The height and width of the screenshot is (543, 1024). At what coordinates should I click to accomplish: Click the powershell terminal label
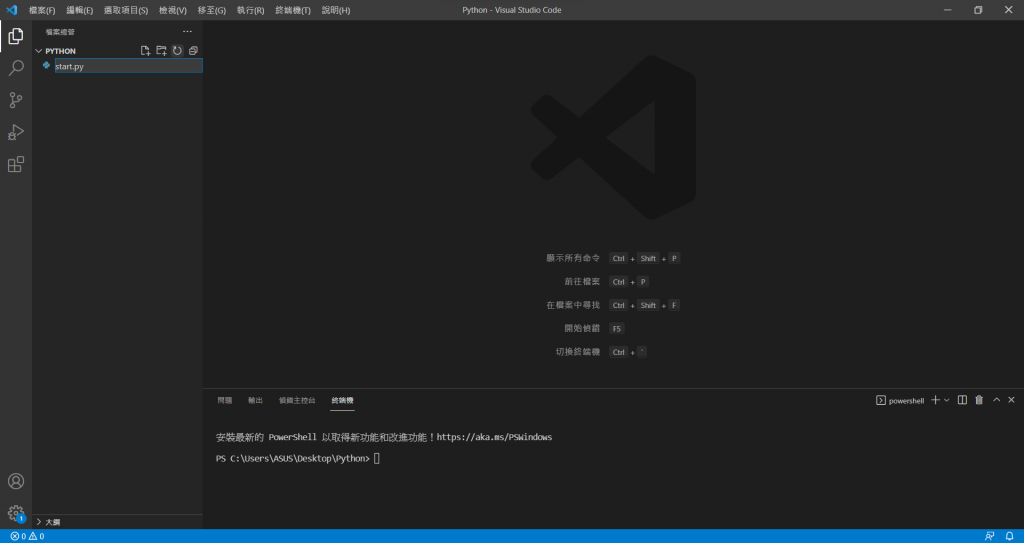point(906,401)
